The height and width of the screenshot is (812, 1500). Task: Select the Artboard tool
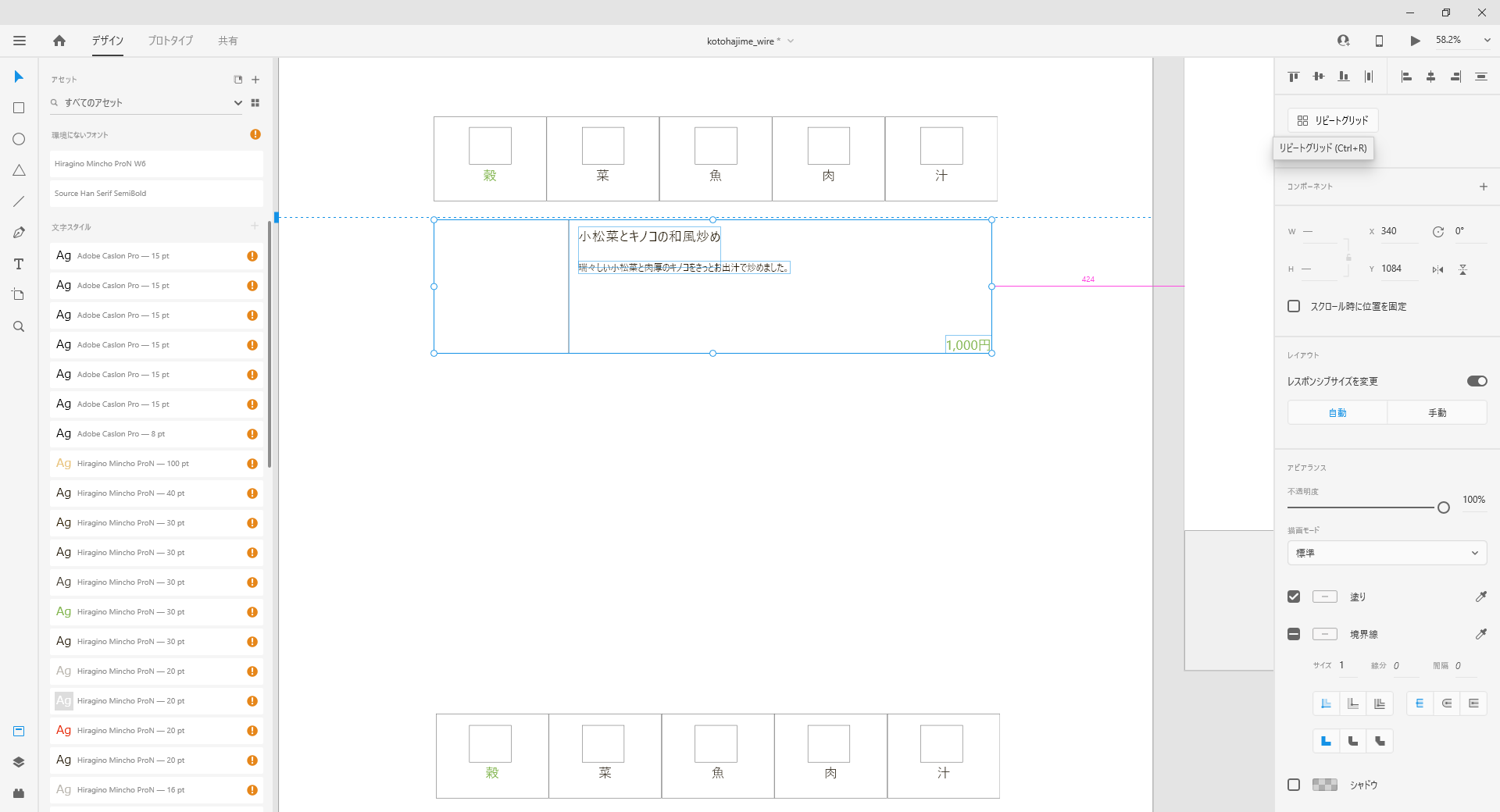tap(19, 294)
